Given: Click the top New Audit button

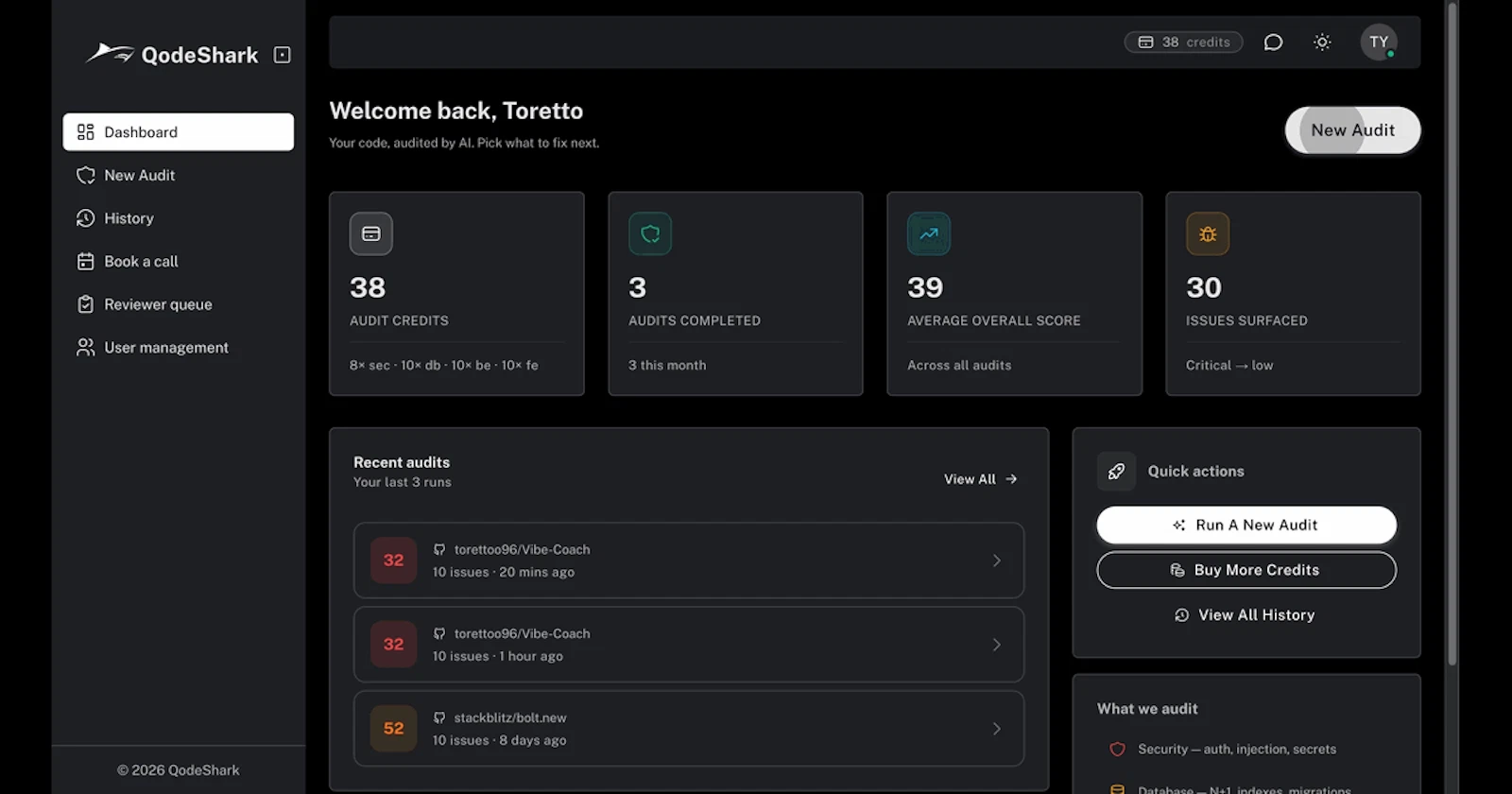Looking at the screenshot, I should 1352,130.
